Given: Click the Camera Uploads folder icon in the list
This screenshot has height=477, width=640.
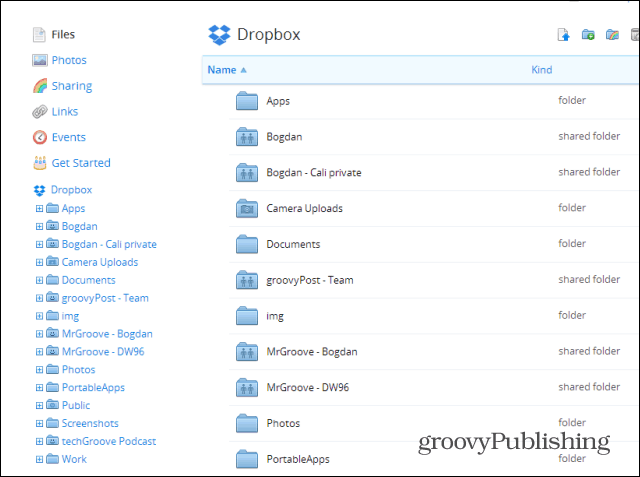Looking at the screenshot, I should pyautogui.click(x=247, y=209).
